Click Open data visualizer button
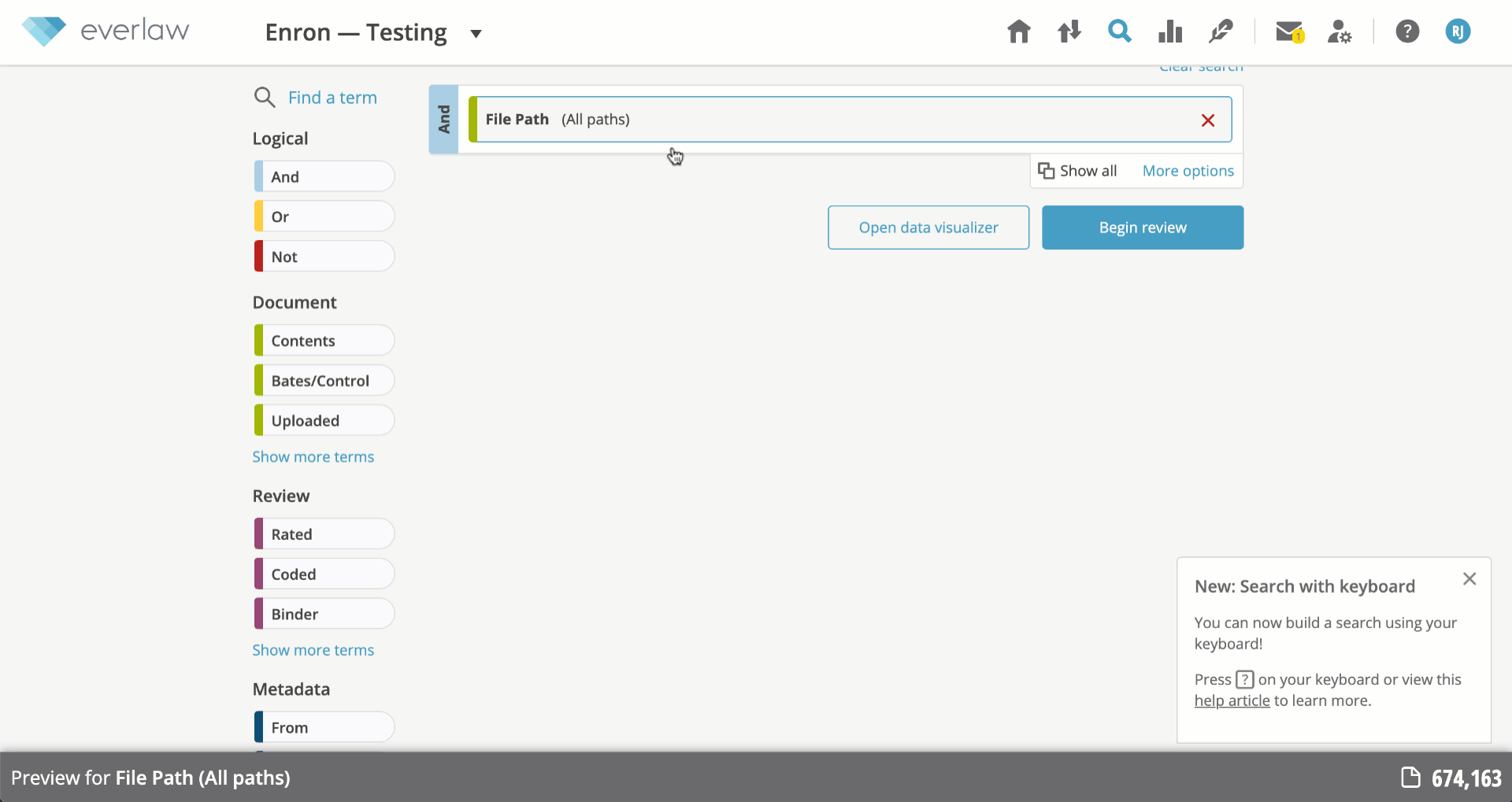1512x802 pixels. pos(928,227)
